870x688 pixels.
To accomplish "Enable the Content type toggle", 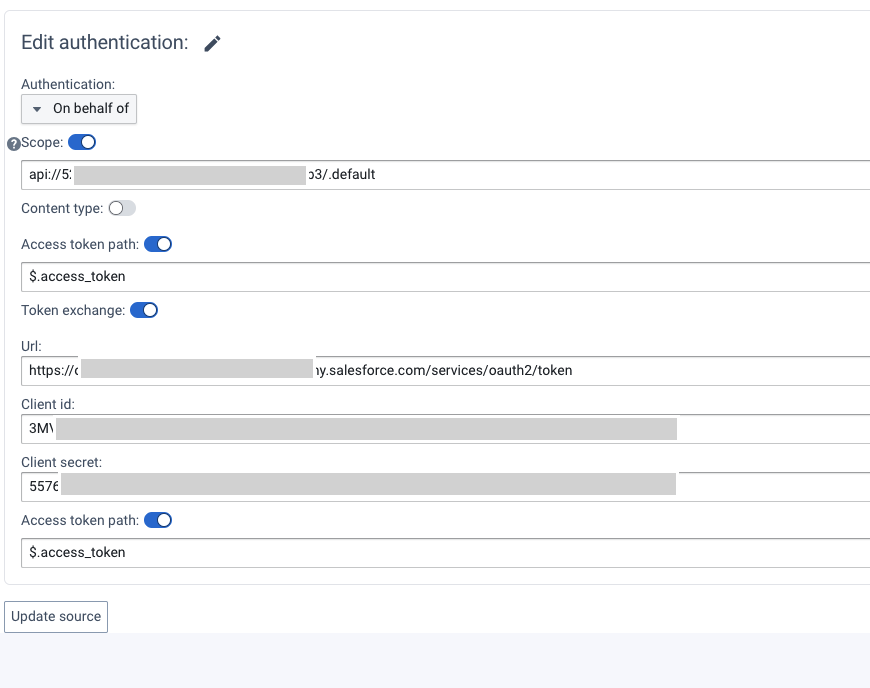I will pyautogui.click(x=124, y=208).
